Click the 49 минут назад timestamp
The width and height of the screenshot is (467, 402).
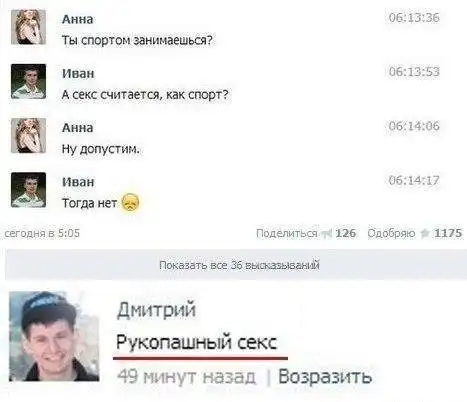187,377
